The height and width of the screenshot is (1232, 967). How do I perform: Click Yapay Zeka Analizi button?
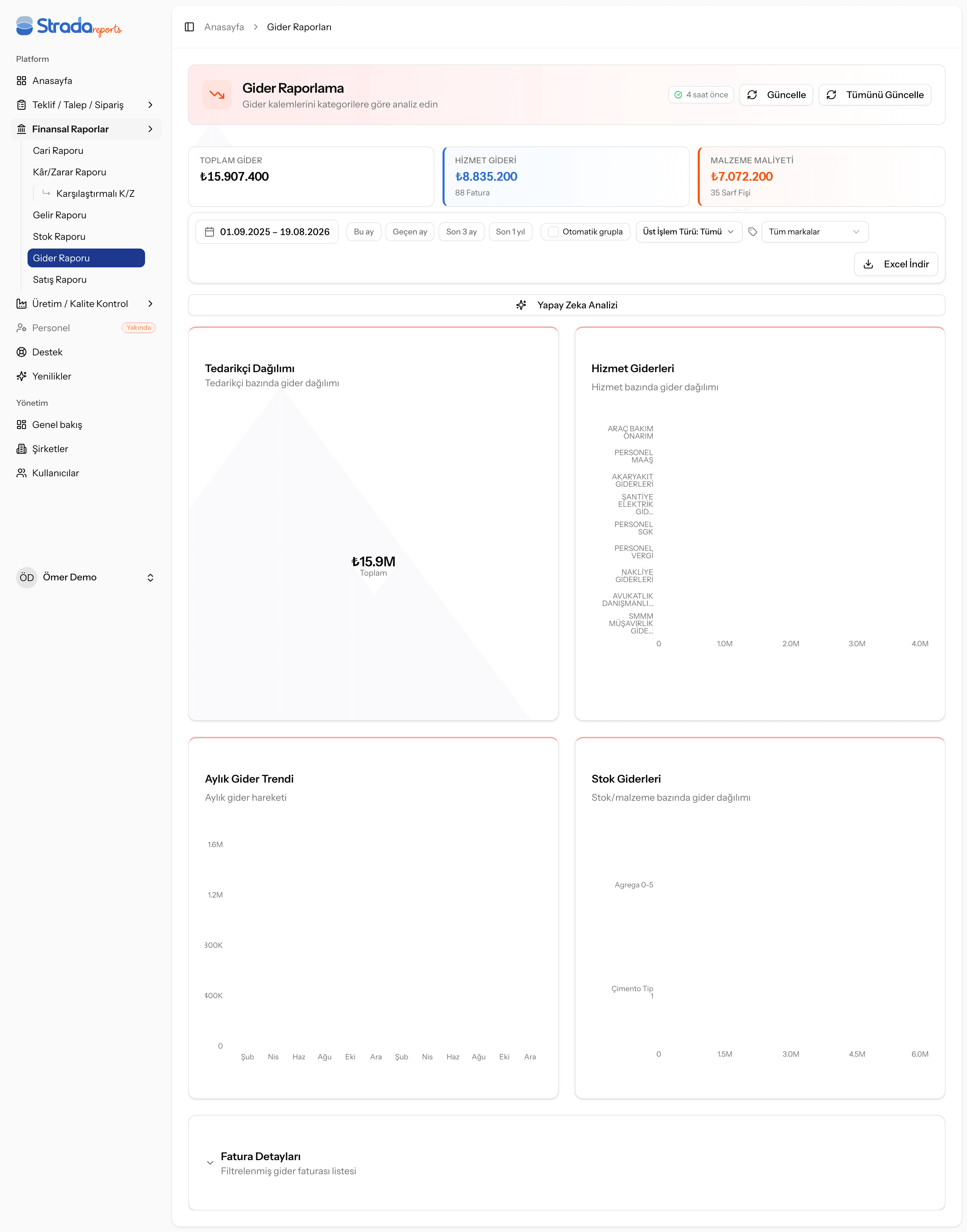tap(567, 305)
